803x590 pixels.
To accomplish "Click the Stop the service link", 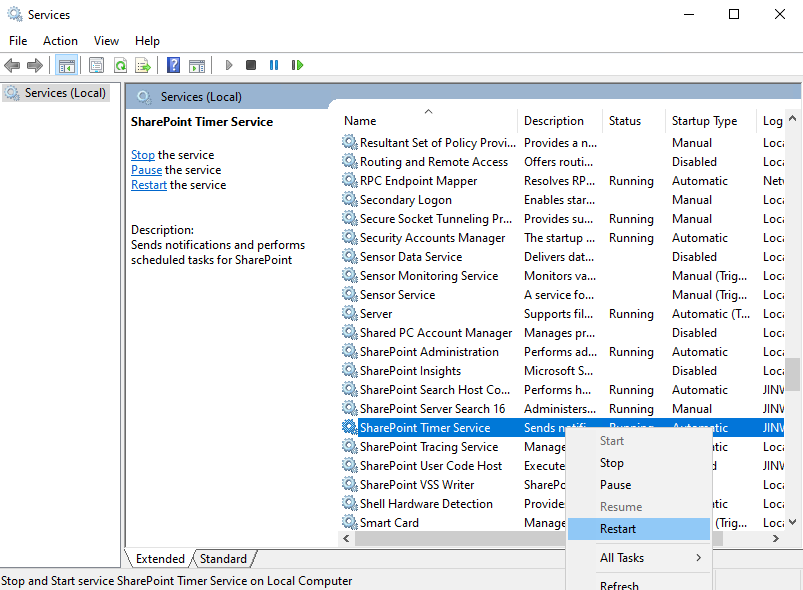I will 143,155.
